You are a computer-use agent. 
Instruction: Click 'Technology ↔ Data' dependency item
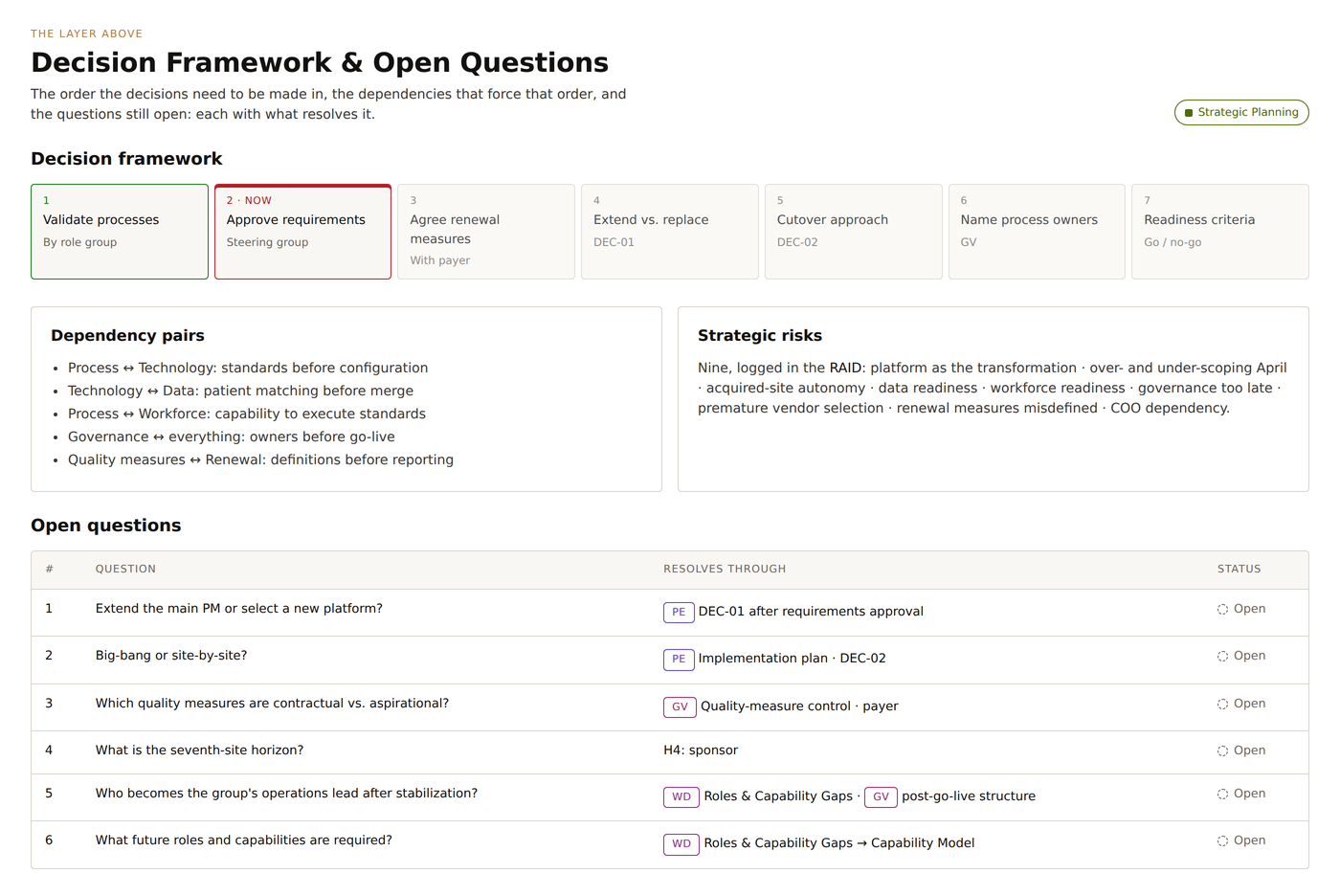click(240, 391)
